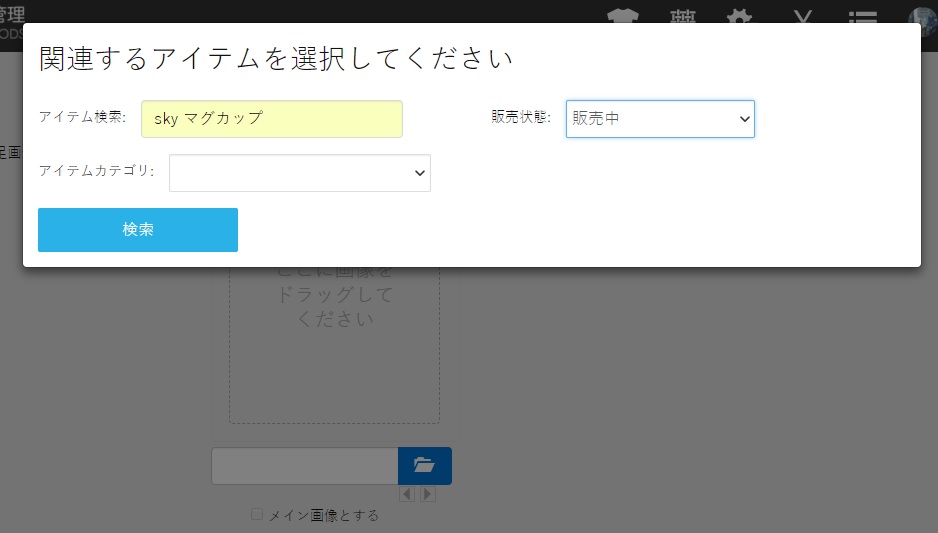The height and width of the screenshot is (533, 938).
Task: Click the yen sales icon in header
Action: [801, 15]
